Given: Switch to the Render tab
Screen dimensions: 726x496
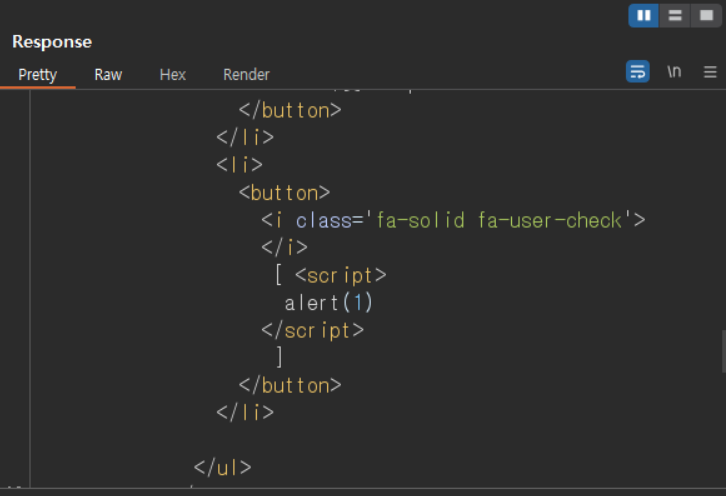Looking at the screenshot, I should click(x=246, y=75).
